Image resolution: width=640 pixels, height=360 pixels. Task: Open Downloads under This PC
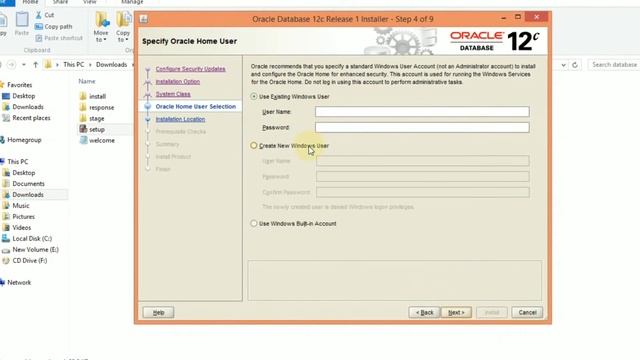pos(27,195)
